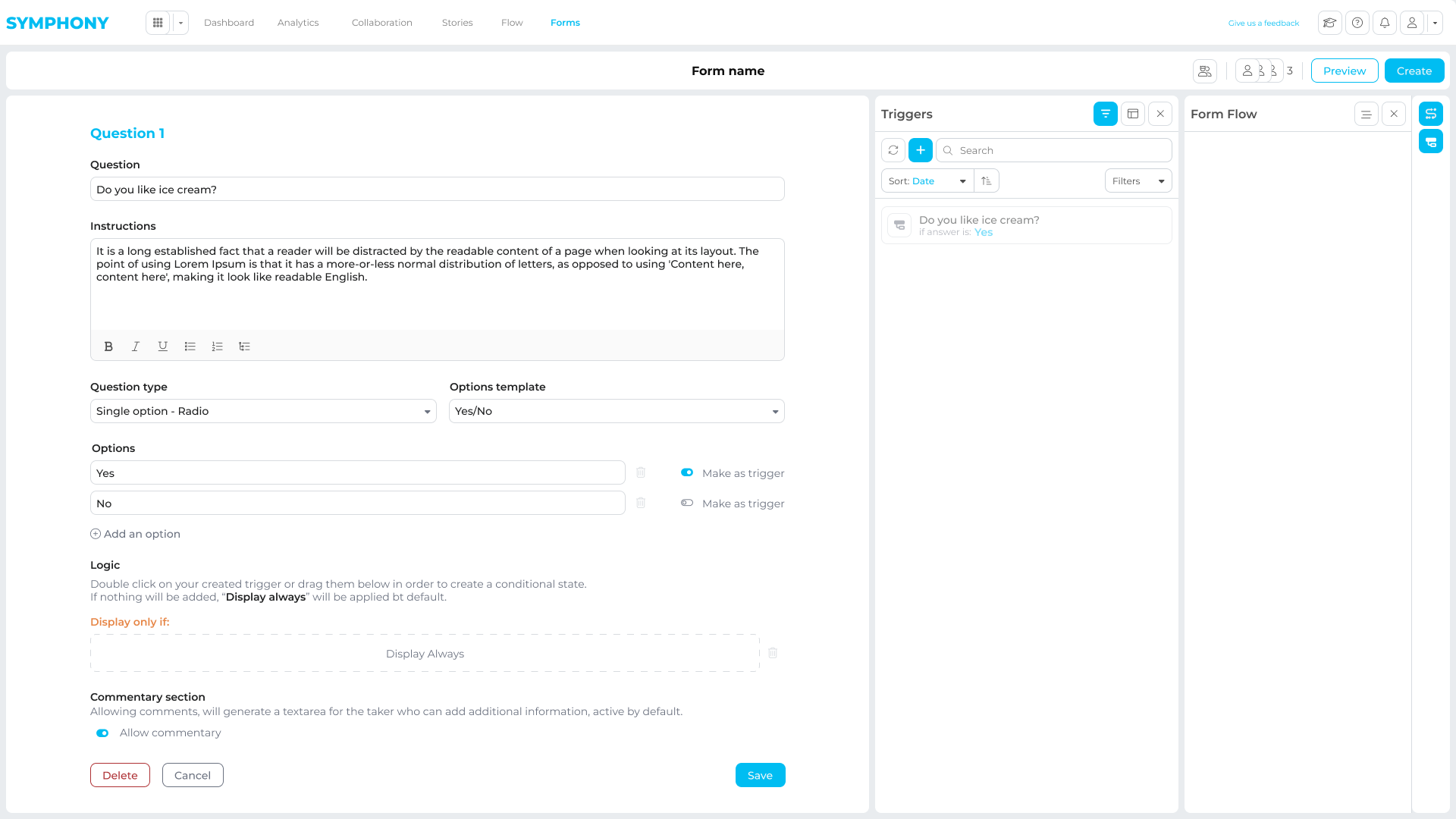Turn off Allow commentary toggle

102,733
